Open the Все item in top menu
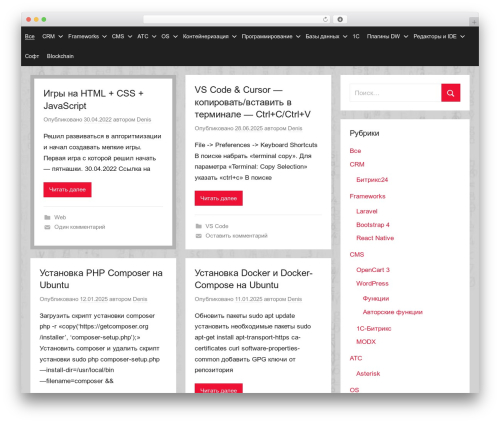The image size is (500, 423). (x=30, y=36)
